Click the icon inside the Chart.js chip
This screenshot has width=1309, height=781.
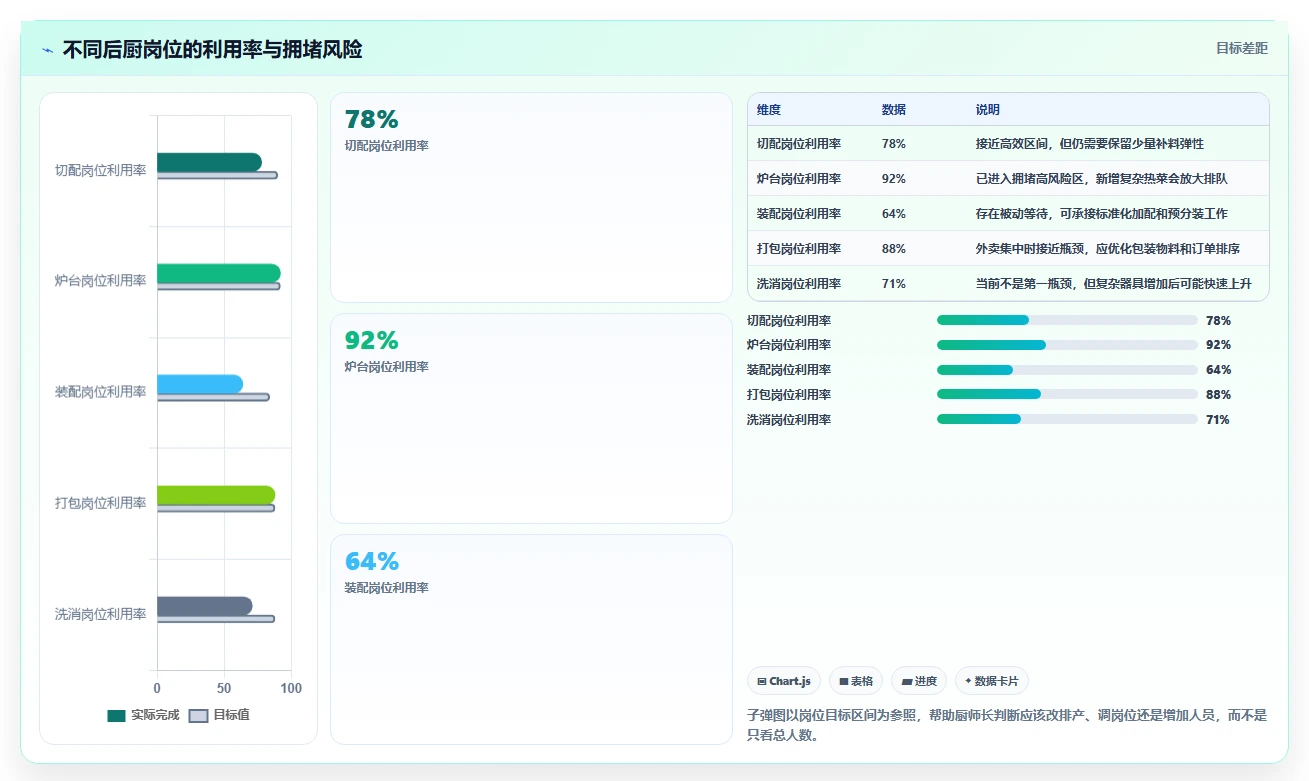[762, 681]
